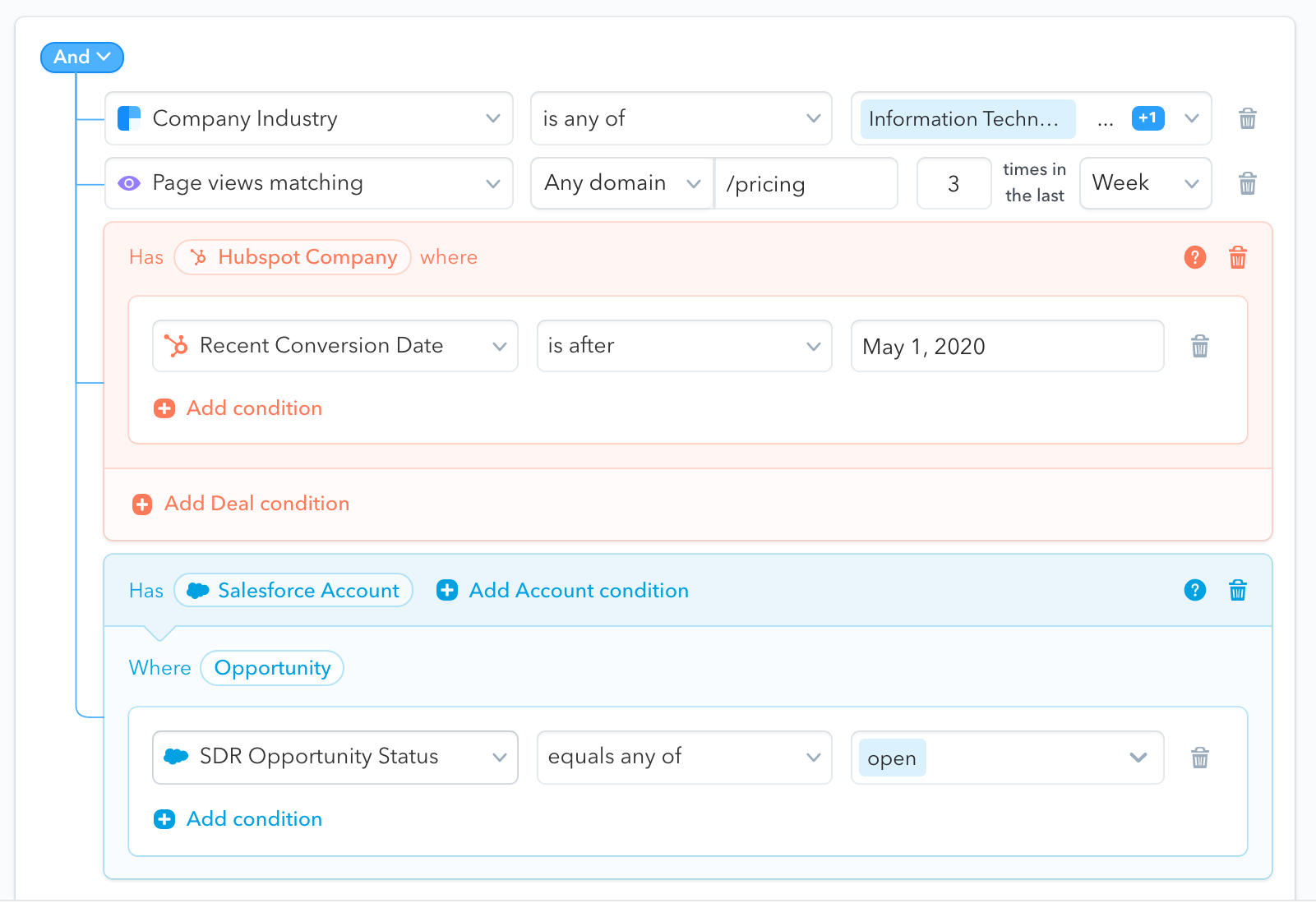Image resolution: width=1316 pixels, height=903 pixels.
Task: Delete the Page views matching condition row
Action: point(1247,183)
